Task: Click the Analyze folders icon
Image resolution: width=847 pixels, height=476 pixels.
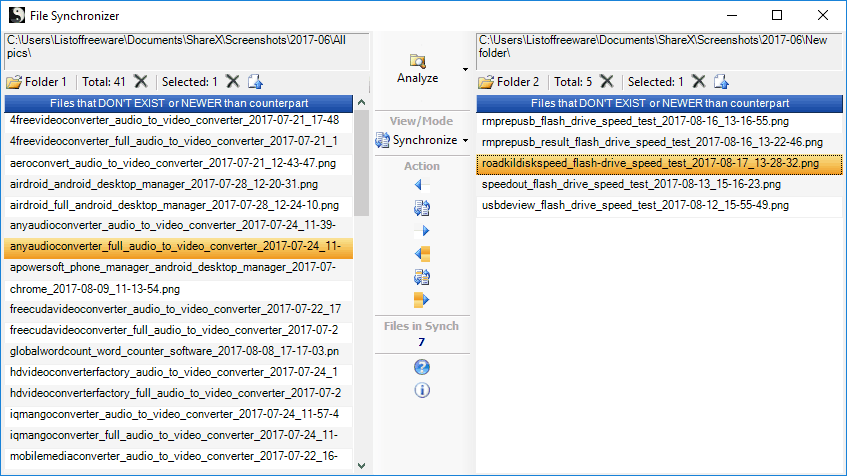Action: tap(418, 61)
